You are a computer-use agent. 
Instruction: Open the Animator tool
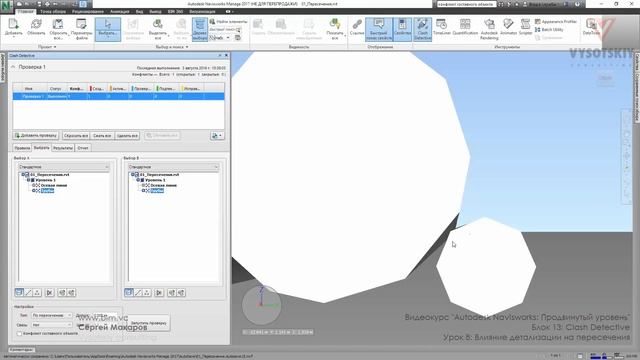click(x=508, y=27)
